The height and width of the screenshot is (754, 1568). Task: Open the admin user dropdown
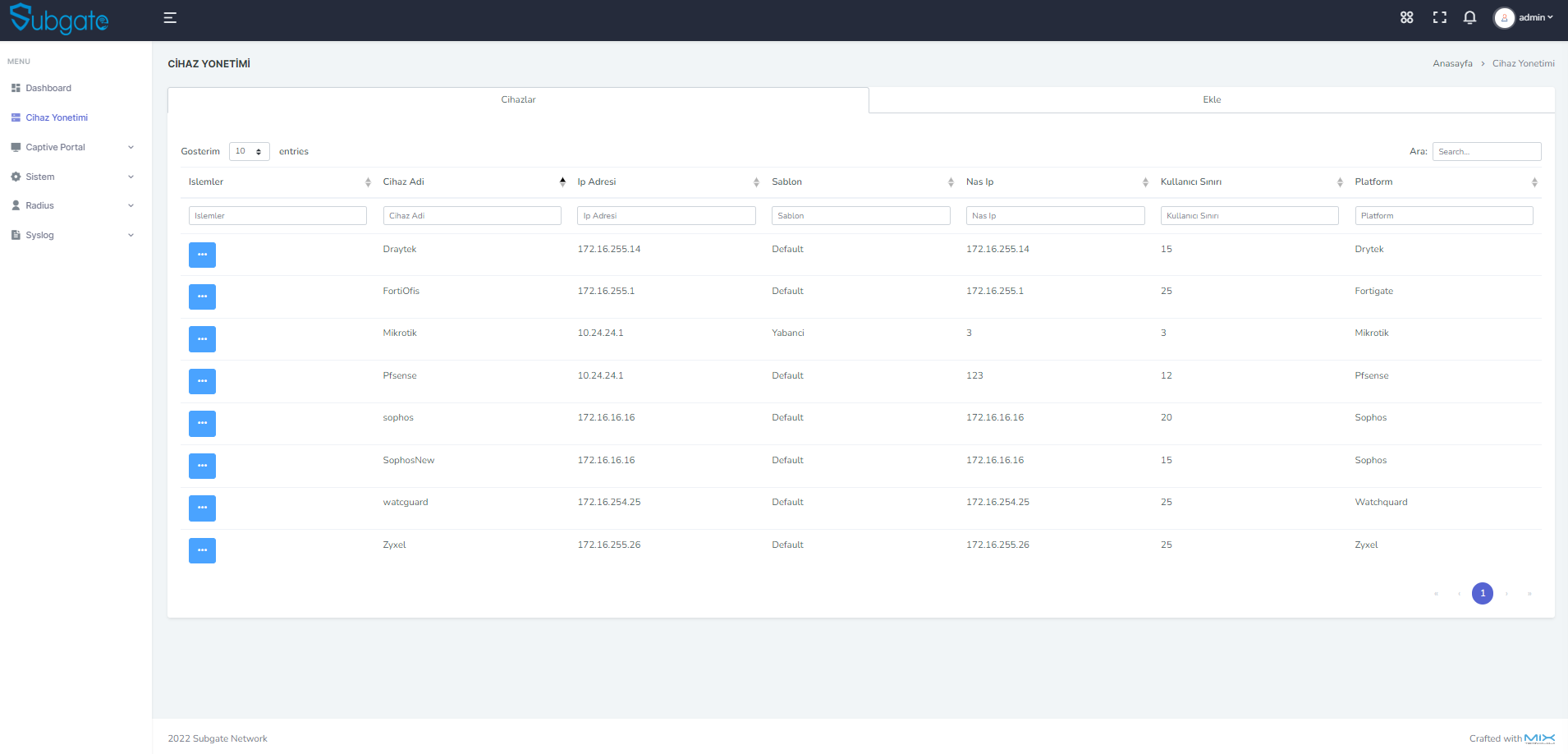(1524, 17)
